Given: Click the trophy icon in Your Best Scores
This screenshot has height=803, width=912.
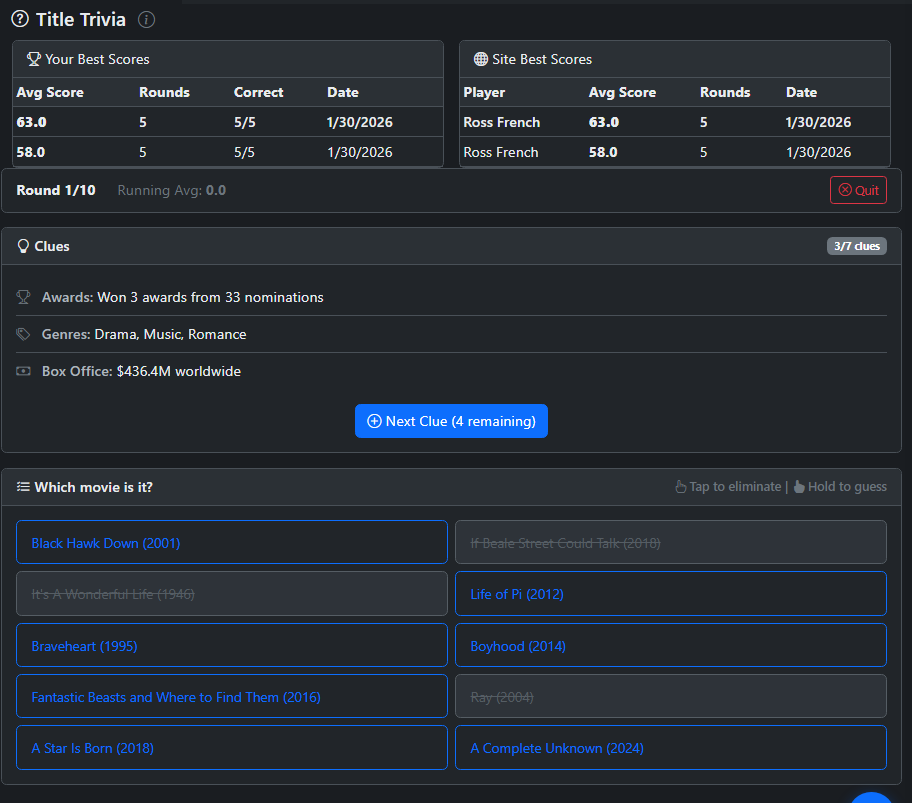Looking at the screenshot, I should tap(33, 59).
